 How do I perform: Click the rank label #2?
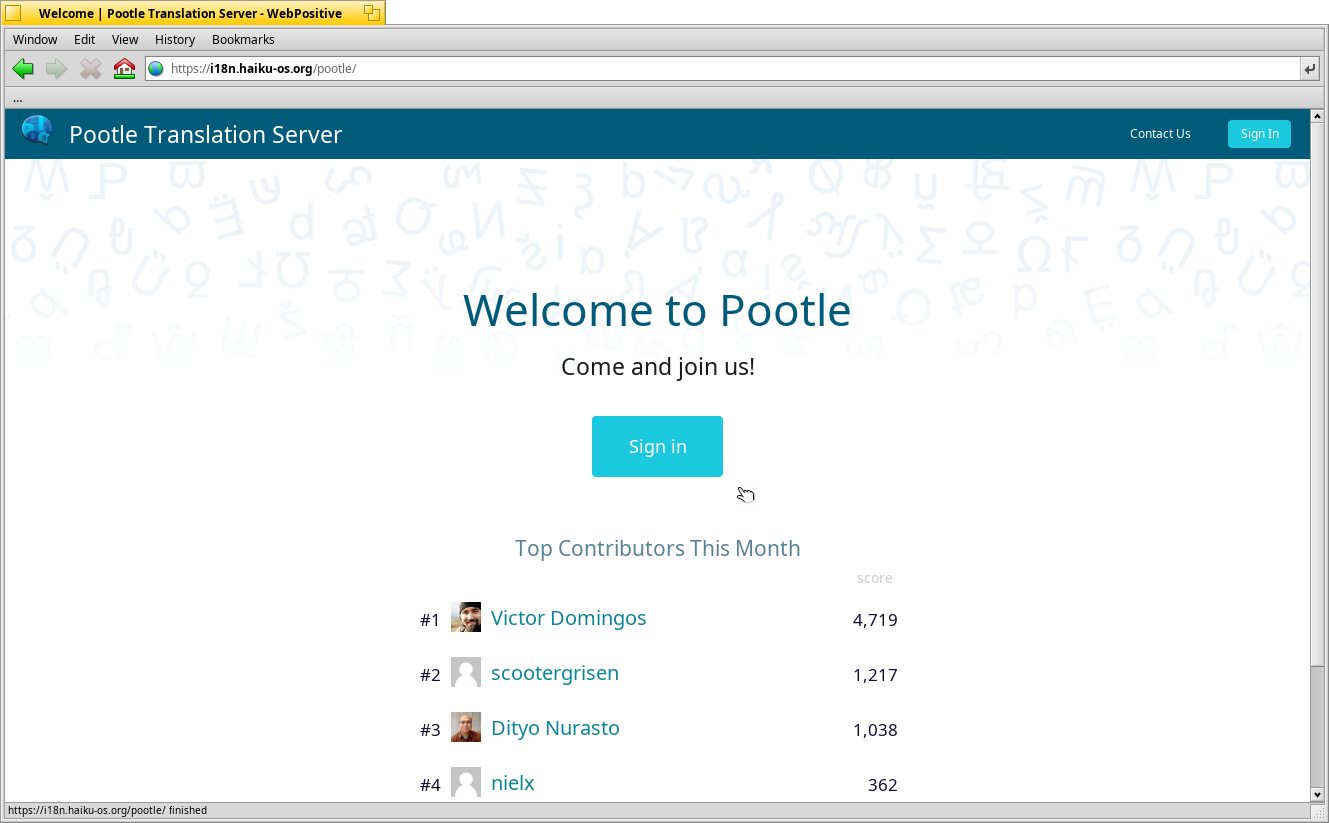[430, 675]
